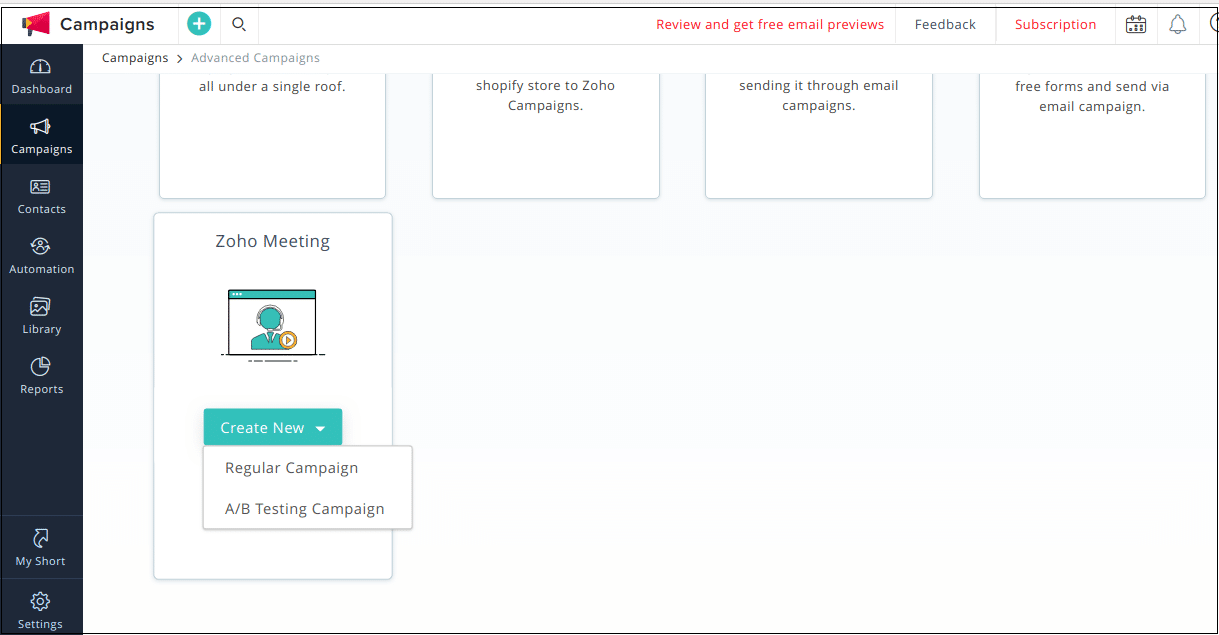This screenshot has width=1219, height=635.
Task: Open Campaigns section in sidebar
Action: pos(41,136)
